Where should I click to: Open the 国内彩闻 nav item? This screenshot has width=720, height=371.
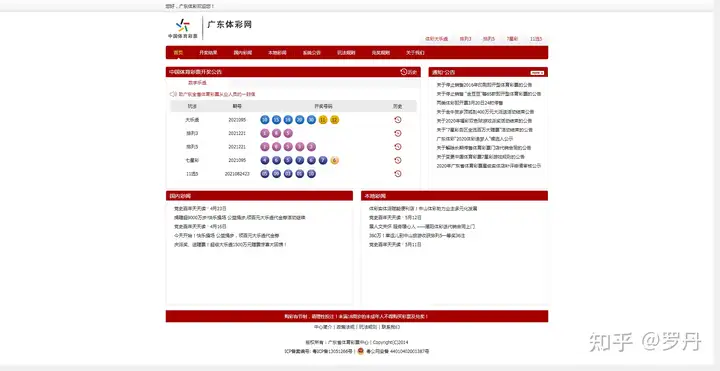click(242, 53)
